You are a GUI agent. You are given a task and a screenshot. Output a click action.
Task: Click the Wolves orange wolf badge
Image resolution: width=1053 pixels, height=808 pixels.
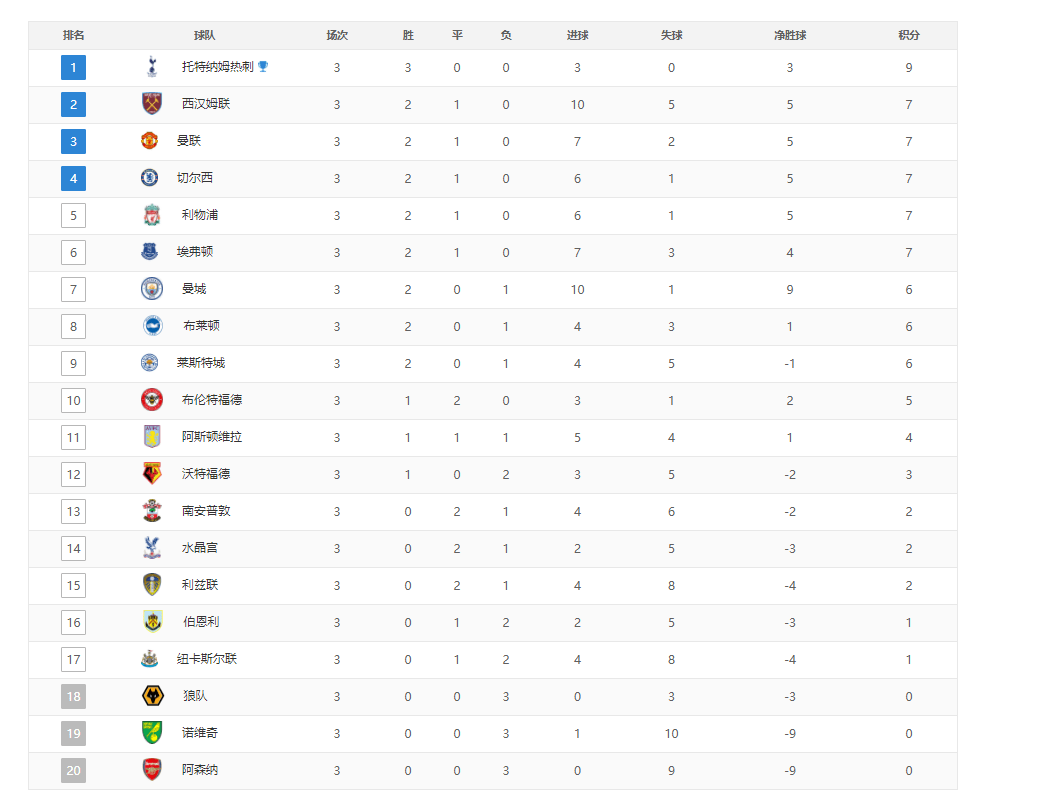pos(153,696)
